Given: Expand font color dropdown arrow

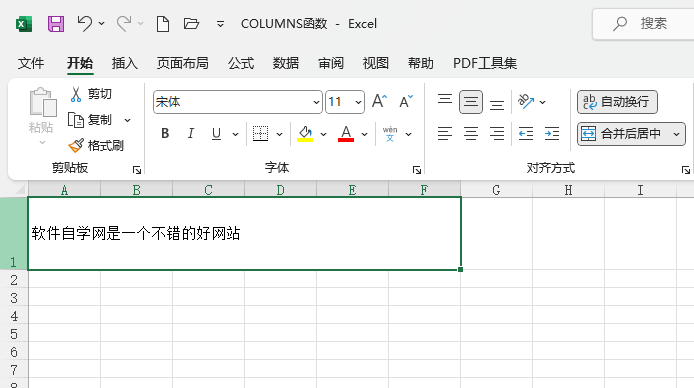Looking at the screenshot, I should click(x=364, y=134).
